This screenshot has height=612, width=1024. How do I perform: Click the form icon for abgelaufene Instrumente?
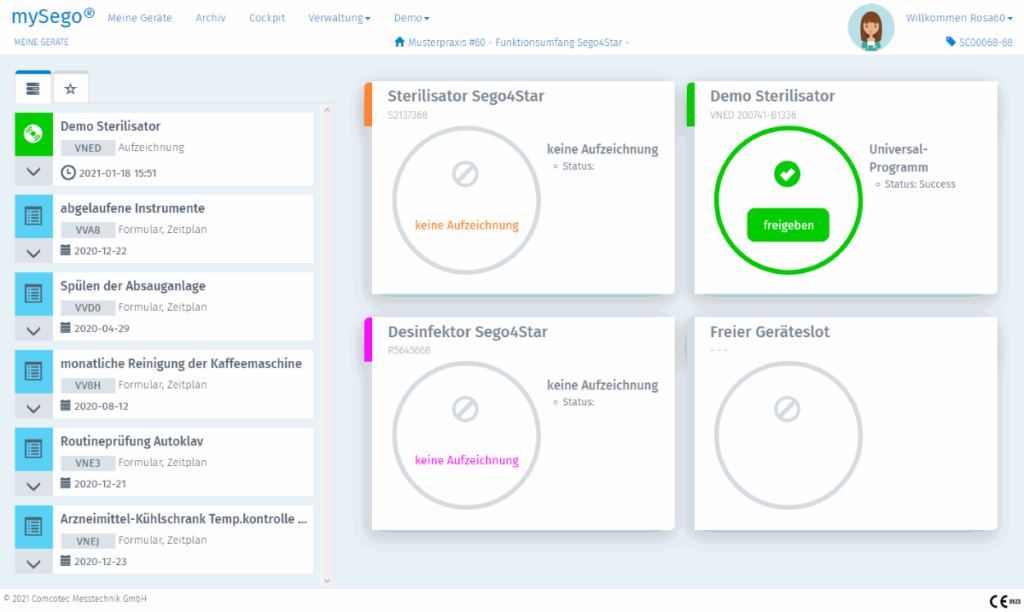tap(33, 216)
